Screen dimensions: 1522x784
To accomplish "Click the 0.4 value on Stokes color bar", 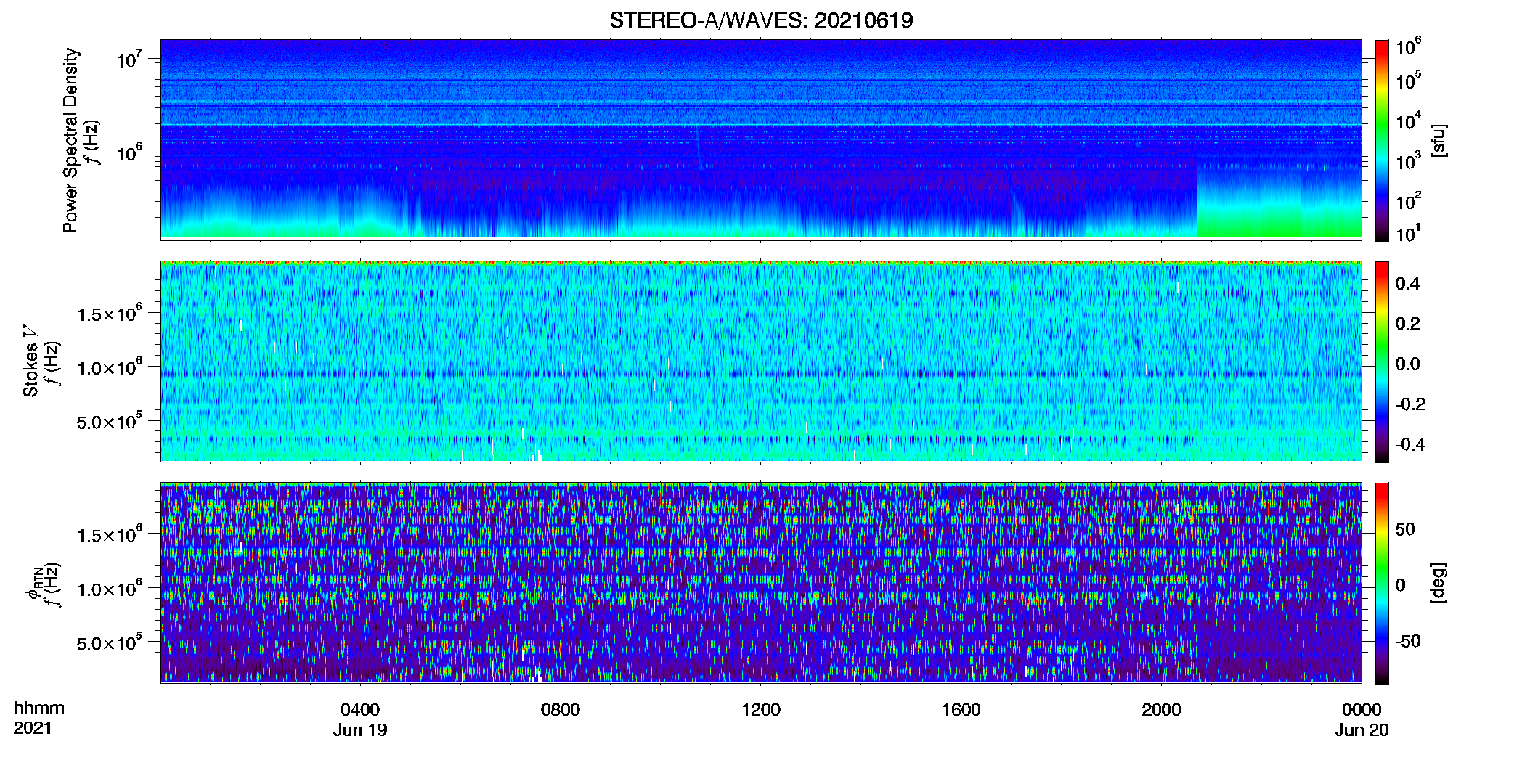I will [x=1407, y=284].
